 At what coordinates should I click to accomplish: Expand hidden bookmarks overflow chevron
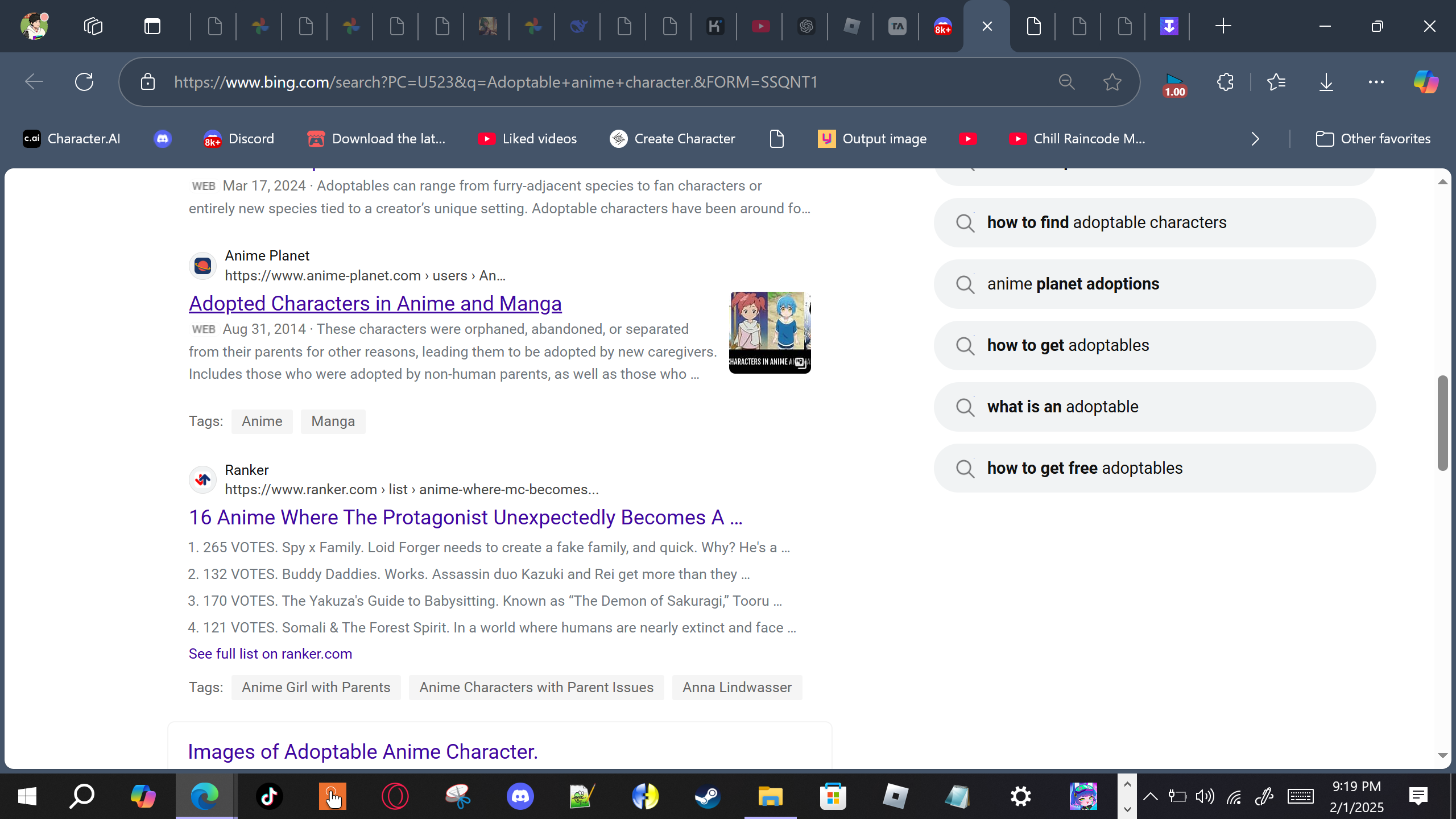click(x=1255, y=139)
